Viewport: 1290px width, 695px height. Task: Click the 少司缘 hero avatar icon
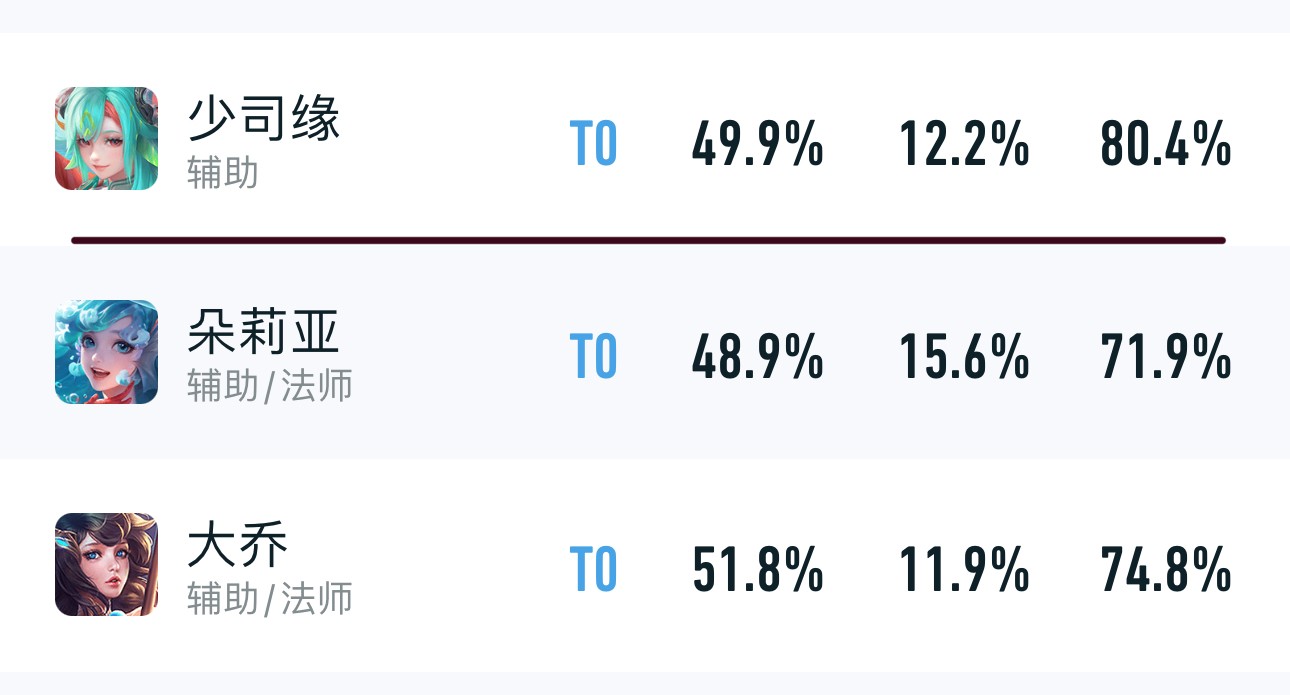[x=106, y=138]
